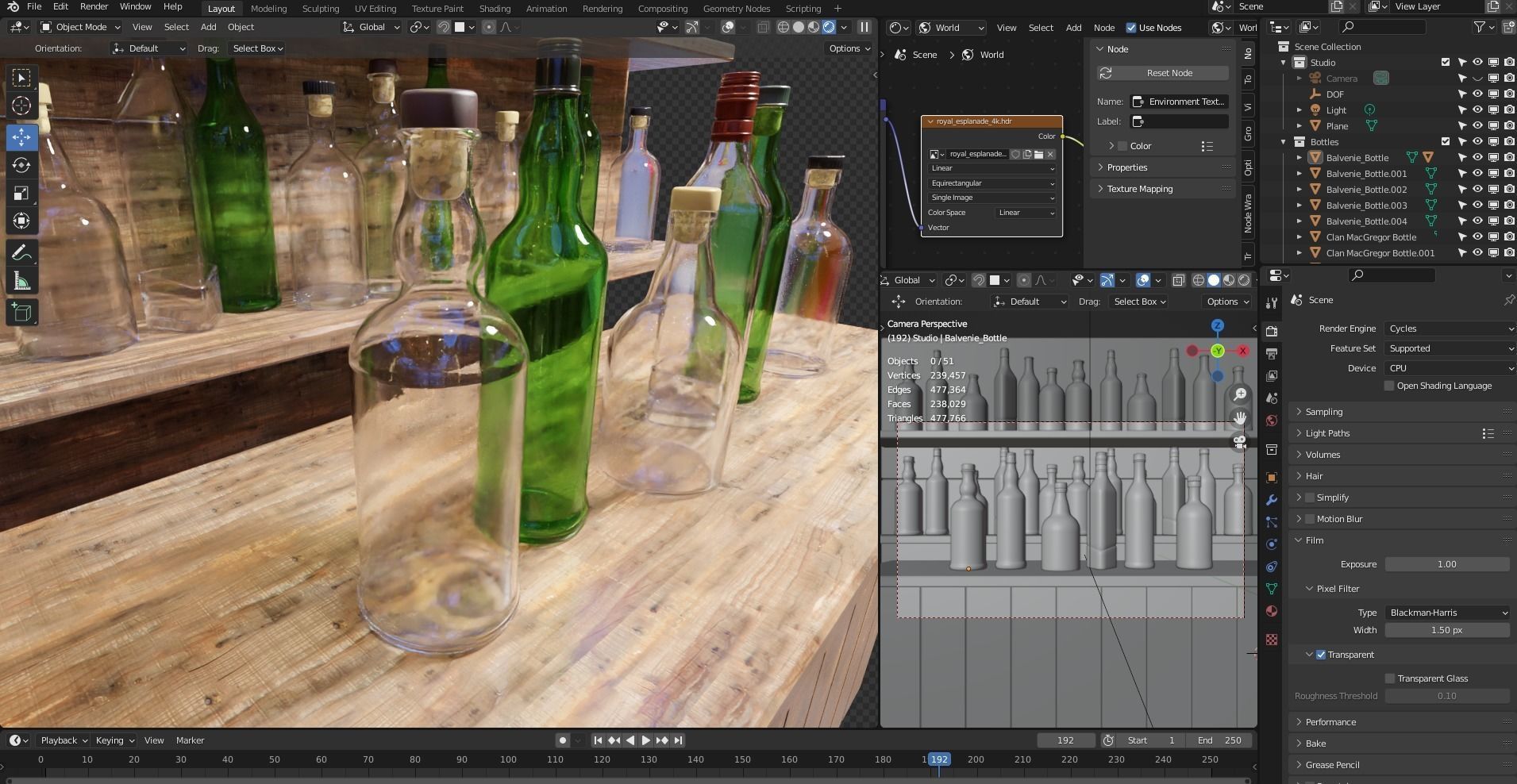1517x784 pixels.
Task: Click the pan hand gizmo in camera viewport
Action: pos(1240,418)
